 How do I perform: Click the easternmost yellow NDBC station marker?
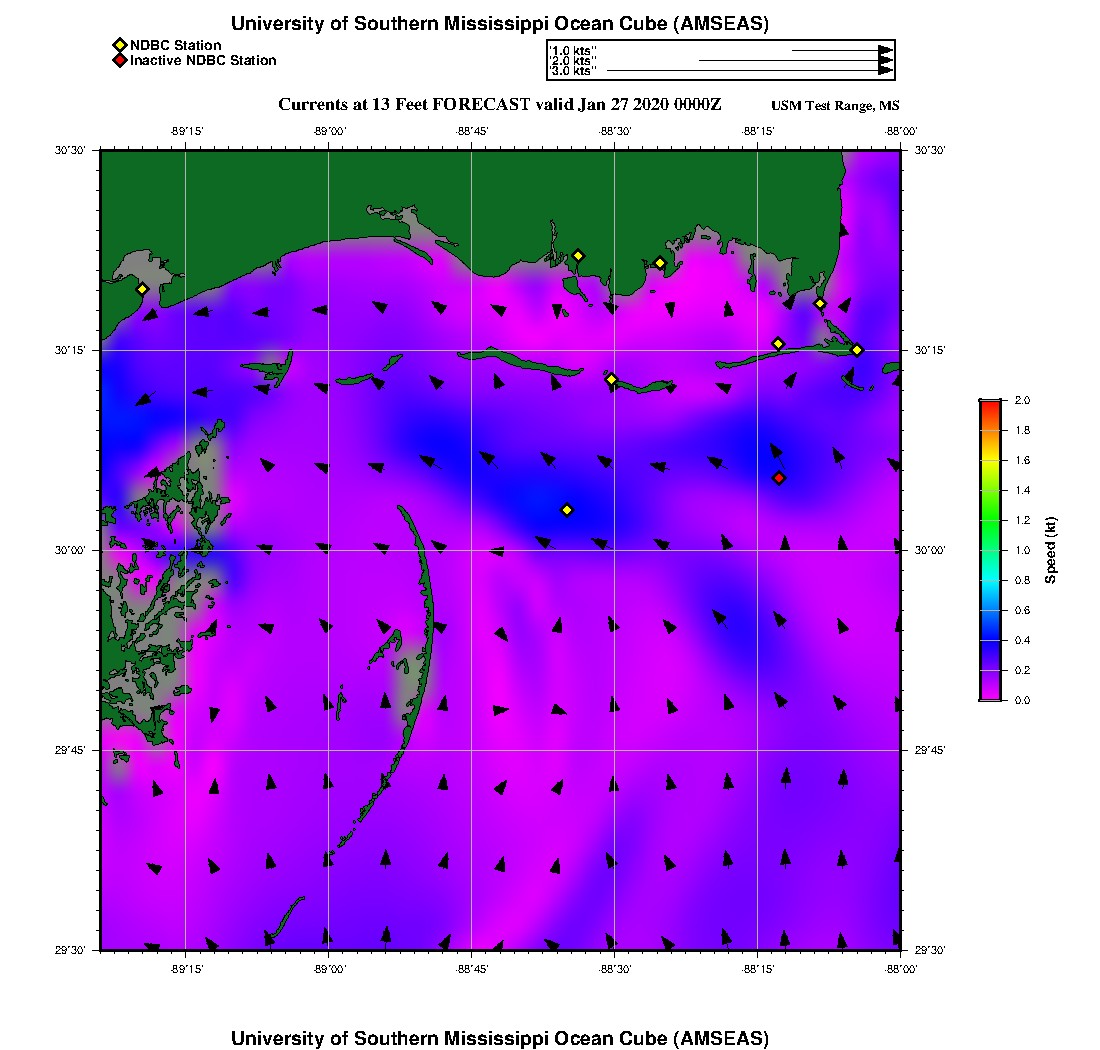pos(857,349)
